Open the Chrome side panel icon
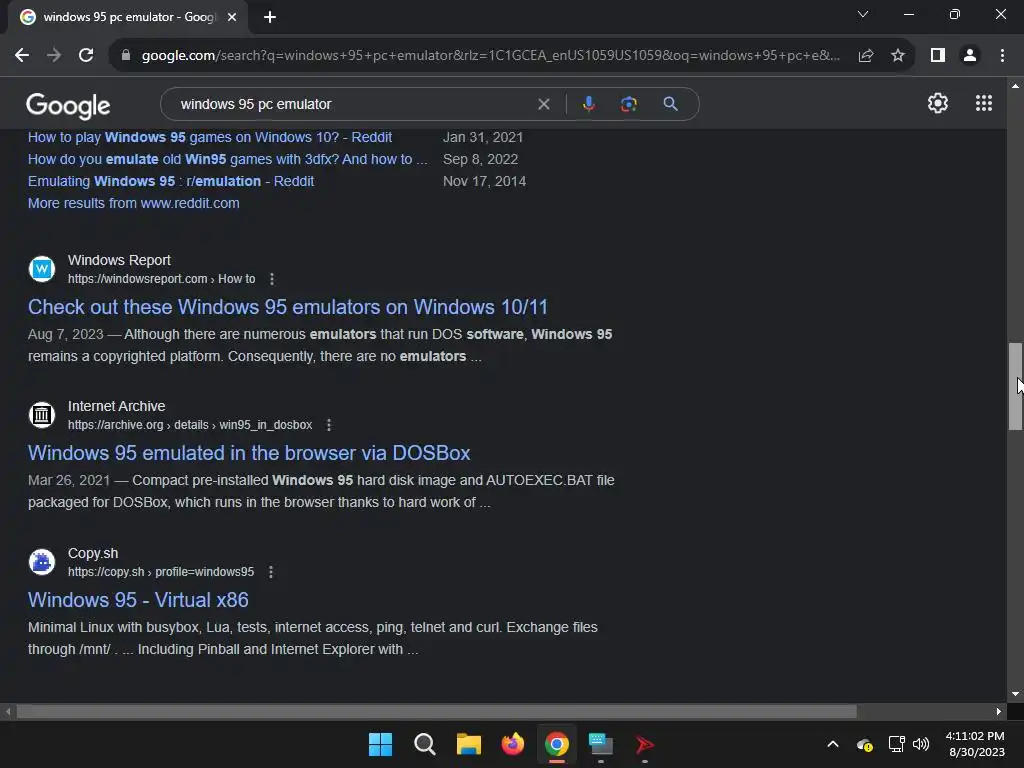This screenshot has height=768, width=1024. click(938, 56)
